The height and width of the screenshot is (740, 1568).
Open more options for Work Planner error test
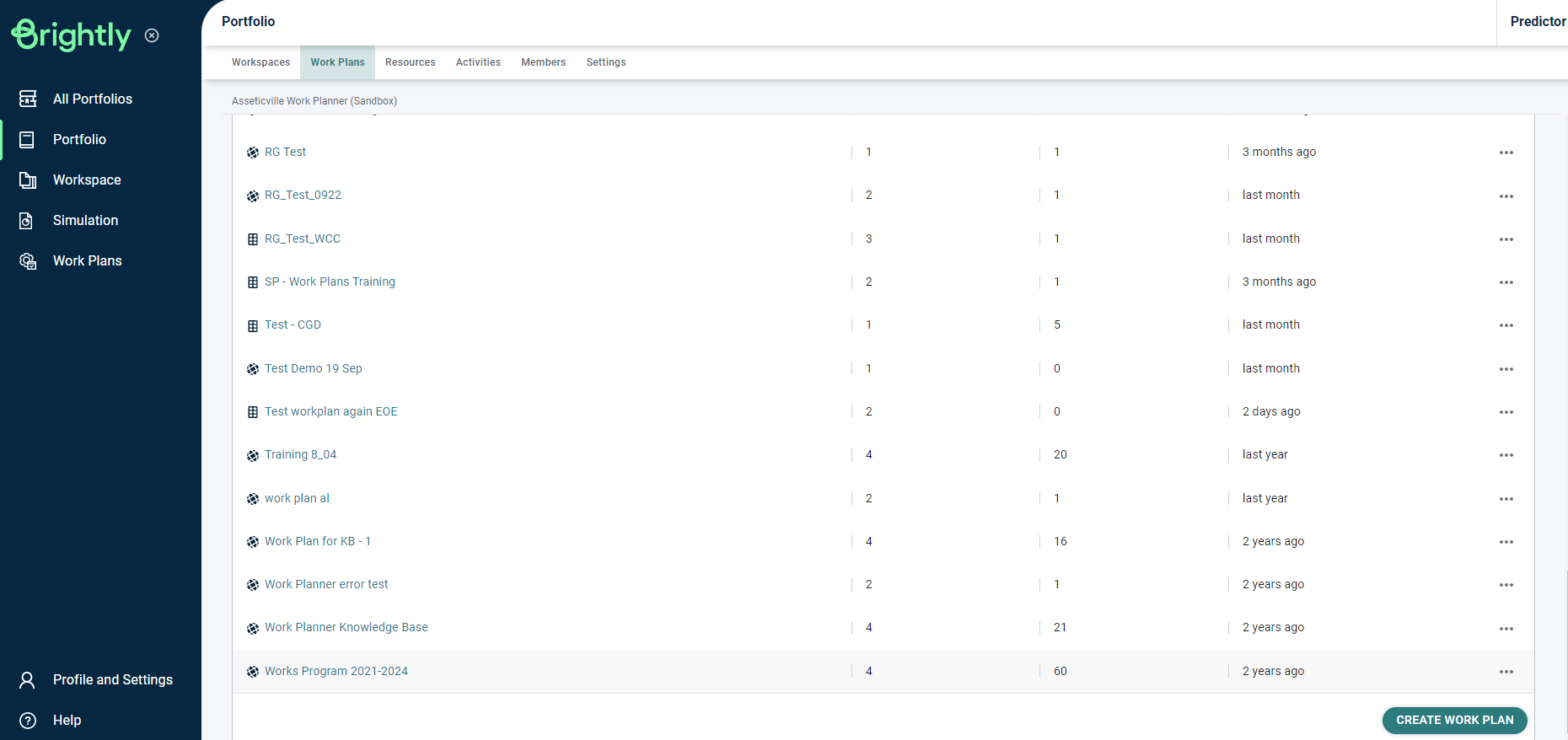1506,585
